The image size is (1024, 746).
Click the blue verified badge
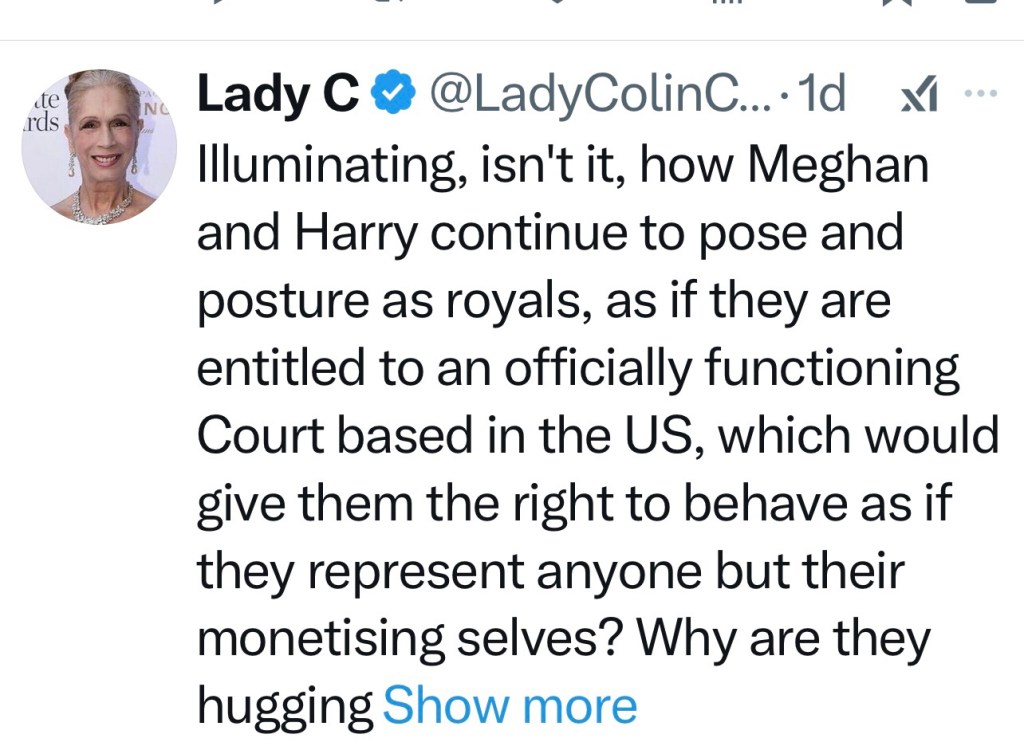pyautogui.click(x=392, y=95)
